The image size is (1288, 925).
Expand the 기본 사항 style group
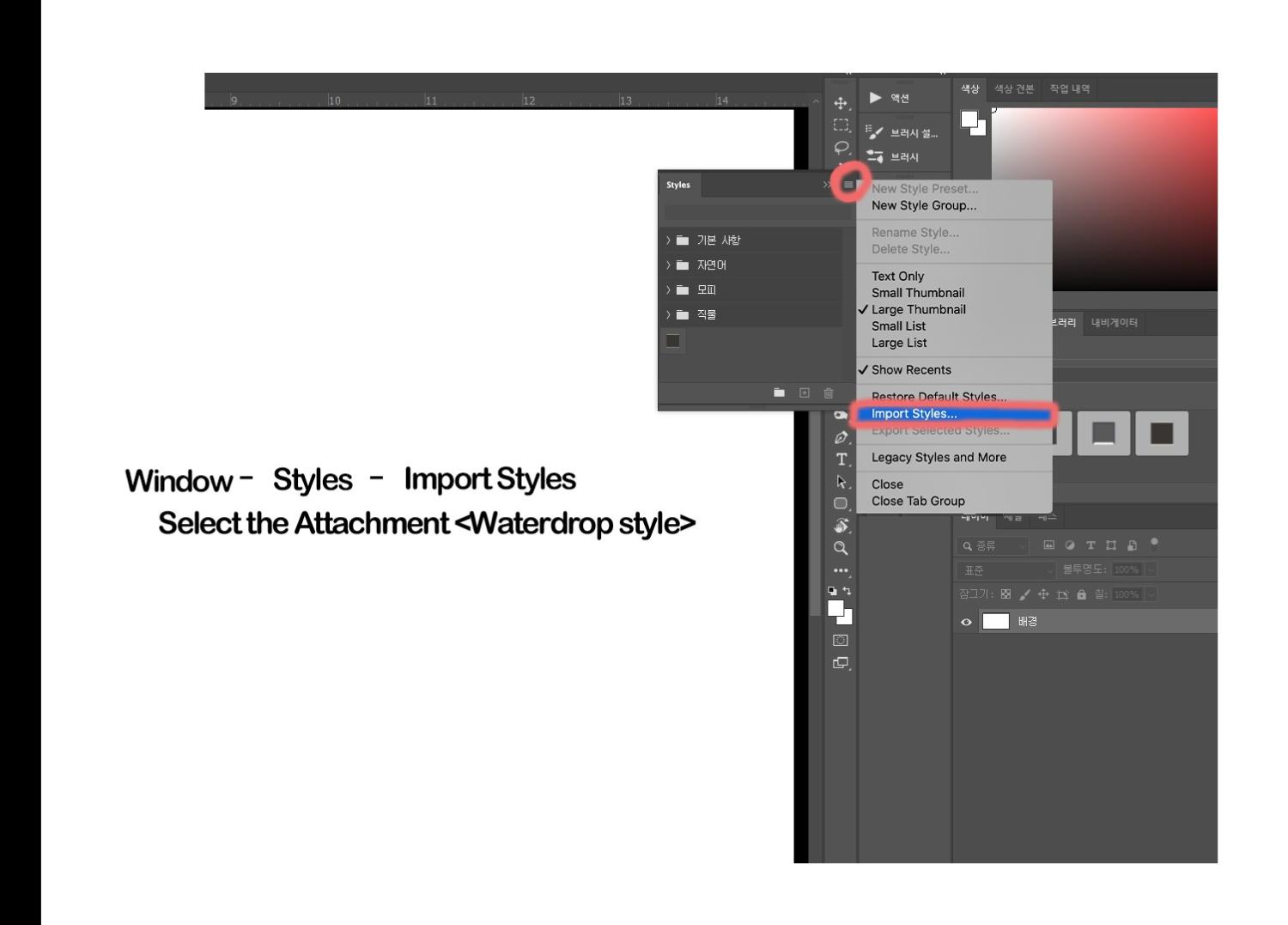tap(668, 240)
